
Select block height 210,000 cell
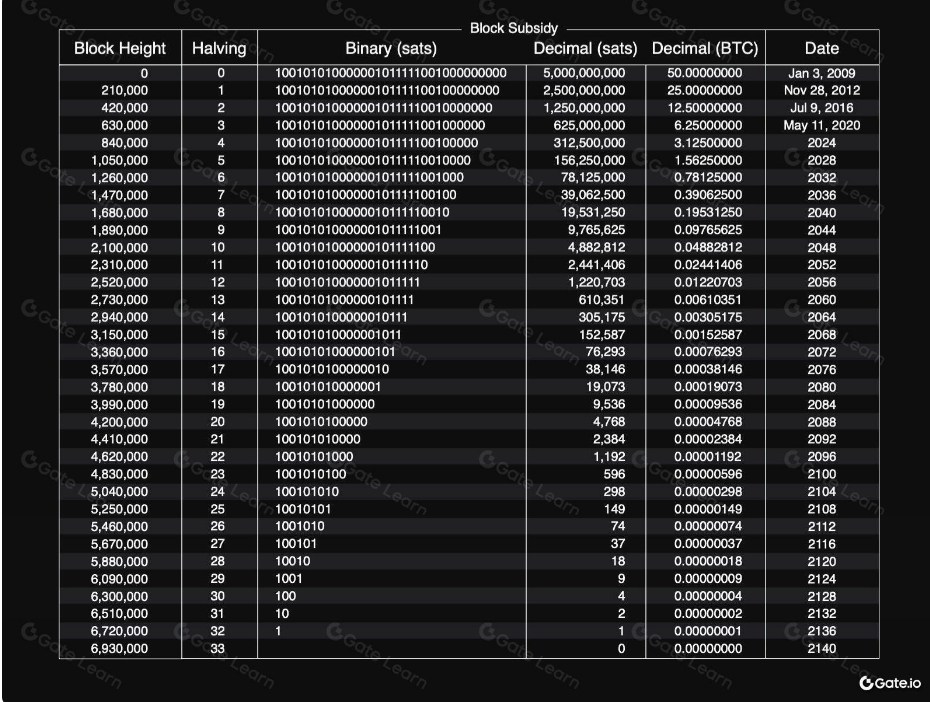[x=125, y=91]
